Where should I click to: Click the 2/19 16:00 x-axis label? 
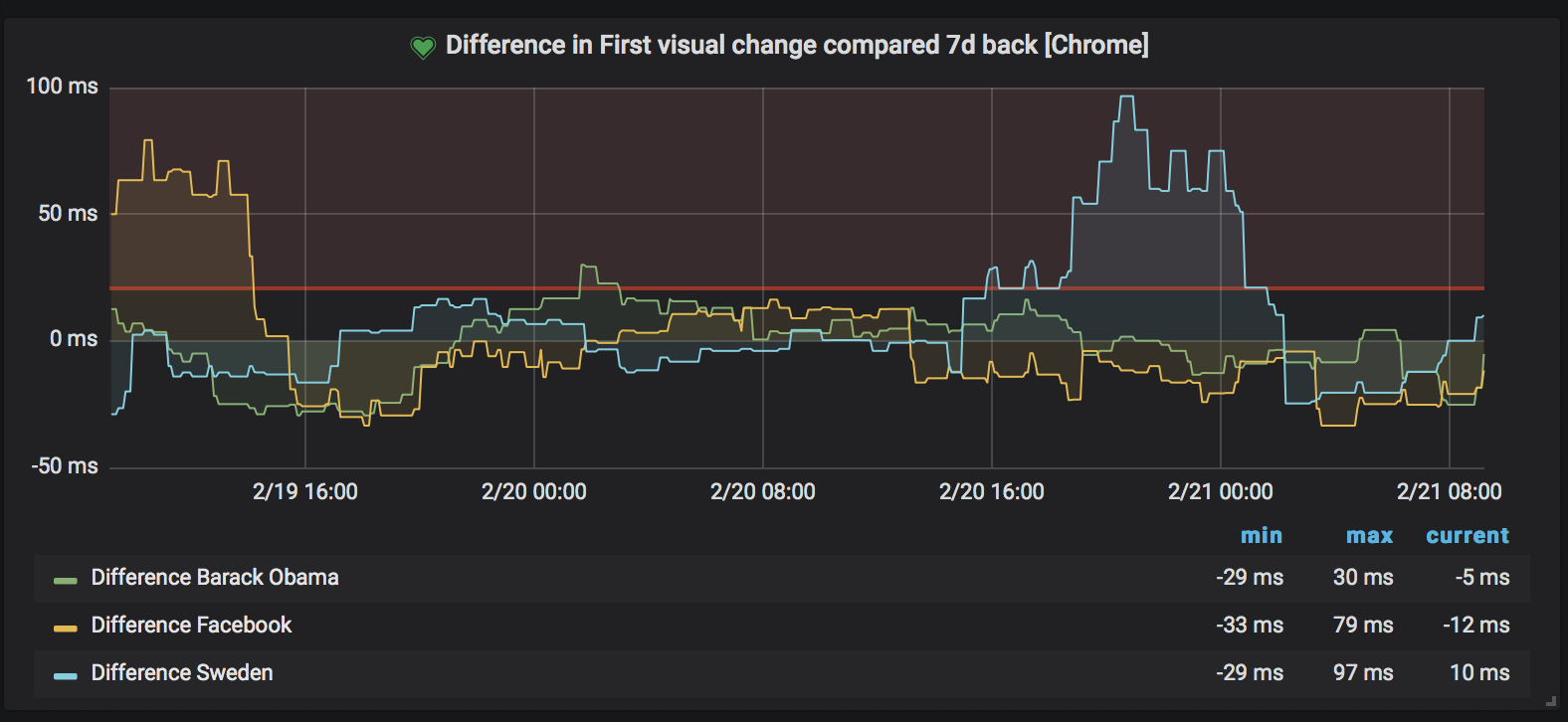coord(305,491)
